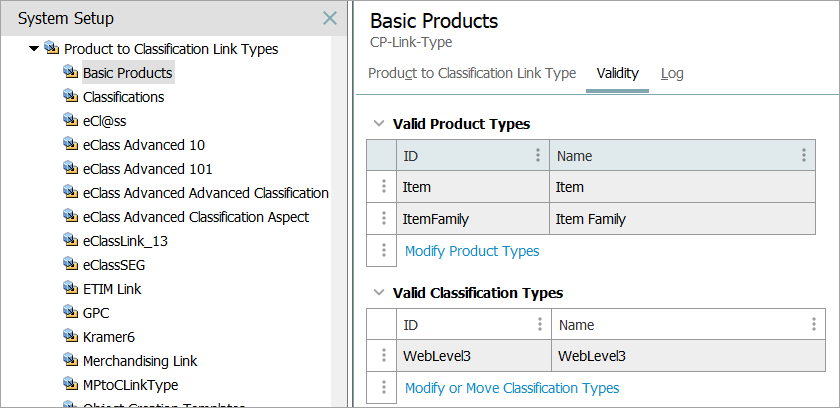Click Name column header in Valid Product Types
The width and height of the screenshot is (840, 408).
[682, 155]
